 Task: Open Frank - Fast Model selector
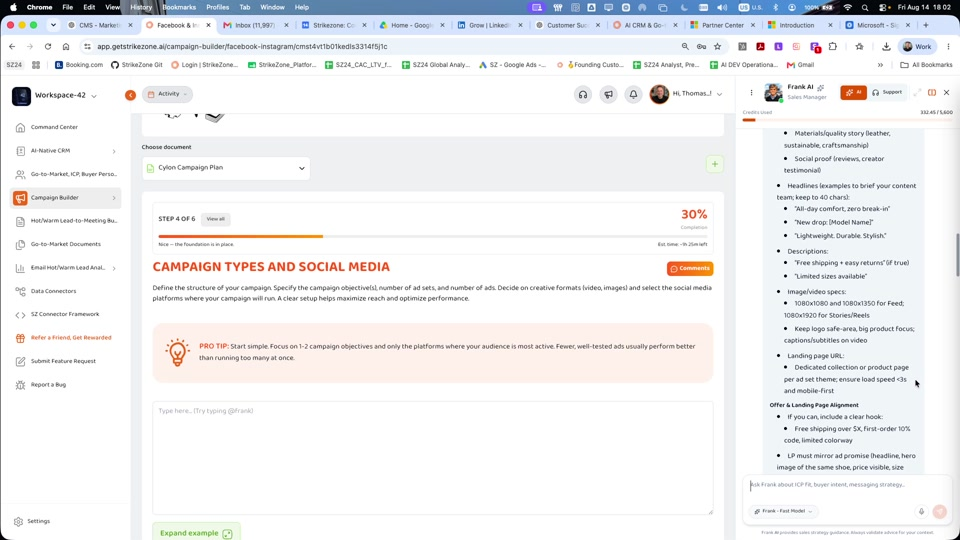click(x=784, y=511)
